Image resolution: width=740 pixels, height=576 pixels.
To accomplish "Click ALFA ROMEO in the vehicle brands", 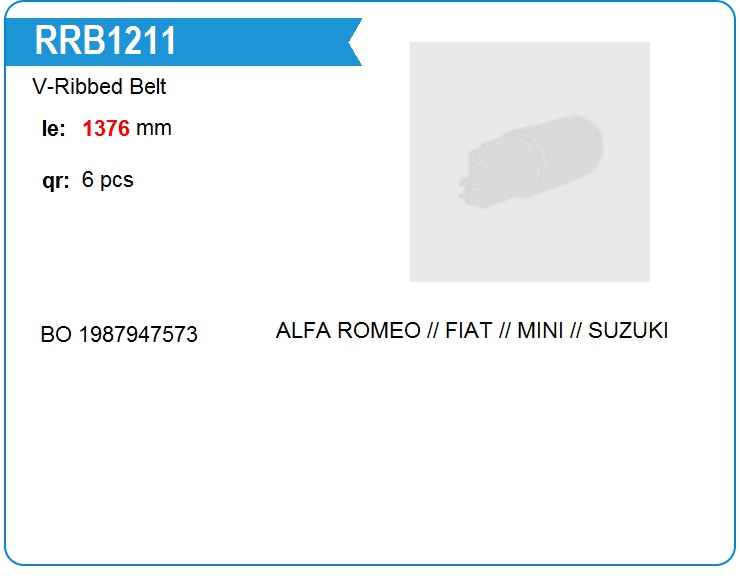I will [x=348, y=330].
